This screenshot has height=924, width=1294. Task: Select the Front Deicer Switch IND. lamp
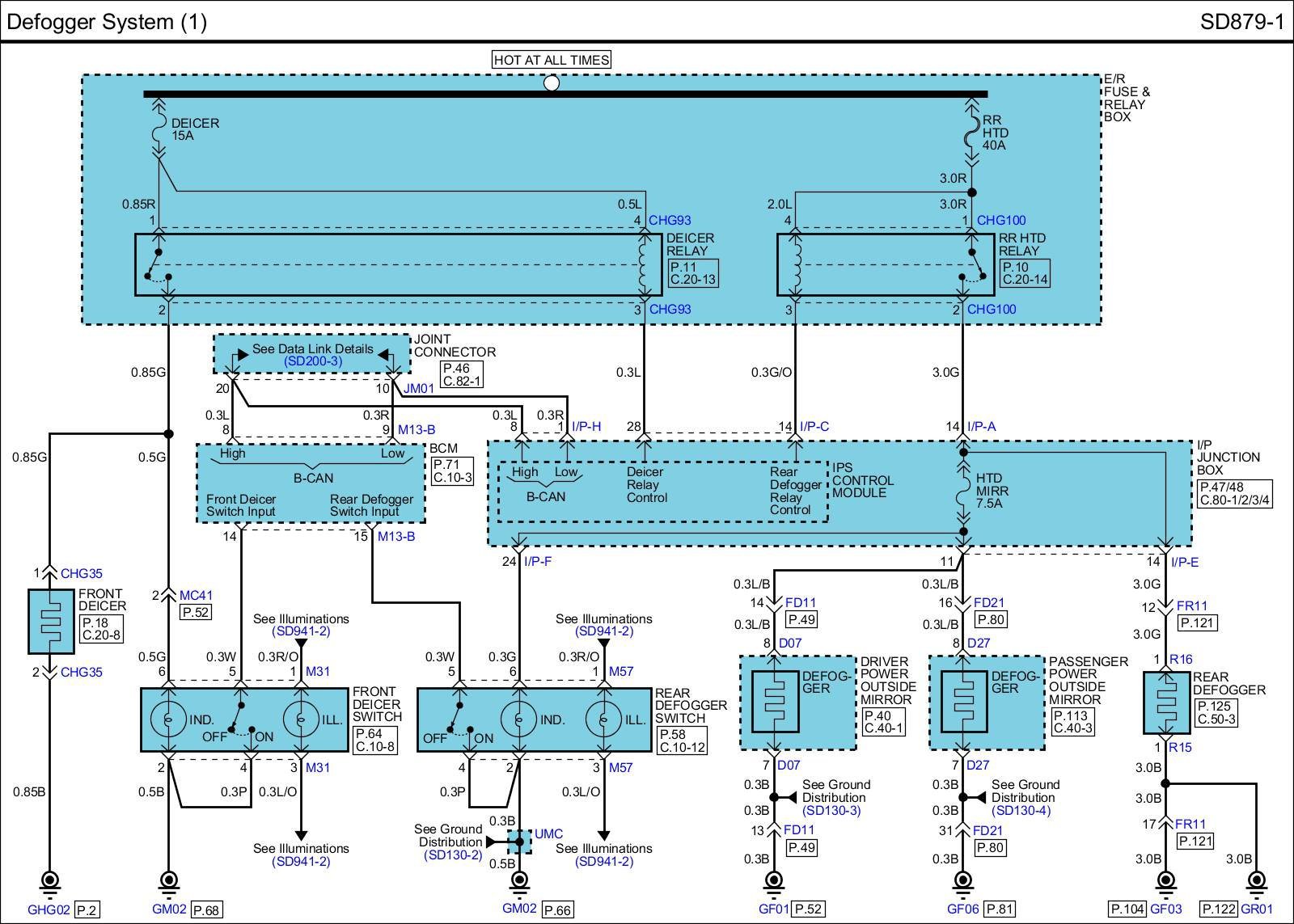click(168, 719)
